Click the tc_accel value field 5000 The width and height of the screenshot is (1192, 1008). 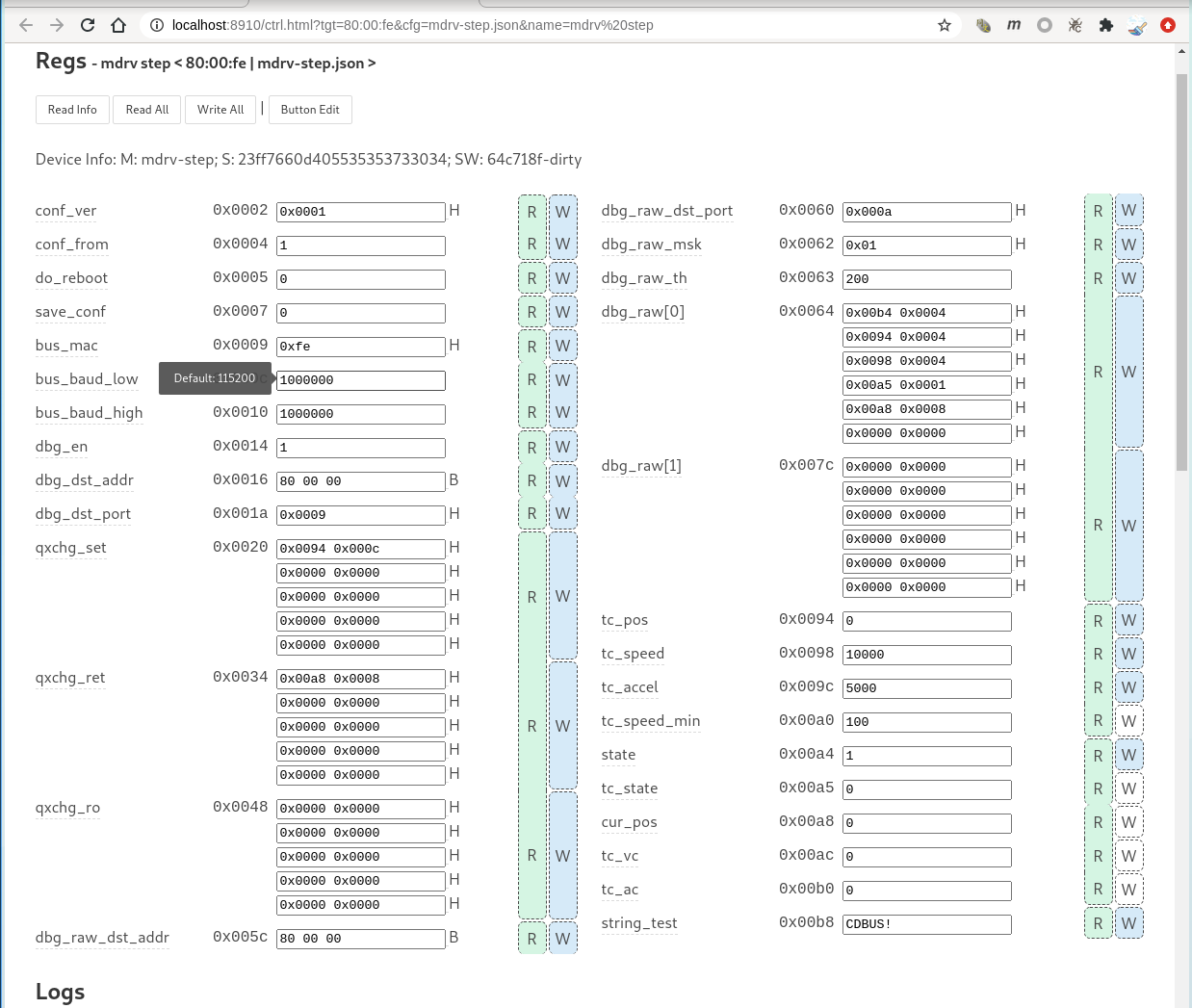[927, 688]
